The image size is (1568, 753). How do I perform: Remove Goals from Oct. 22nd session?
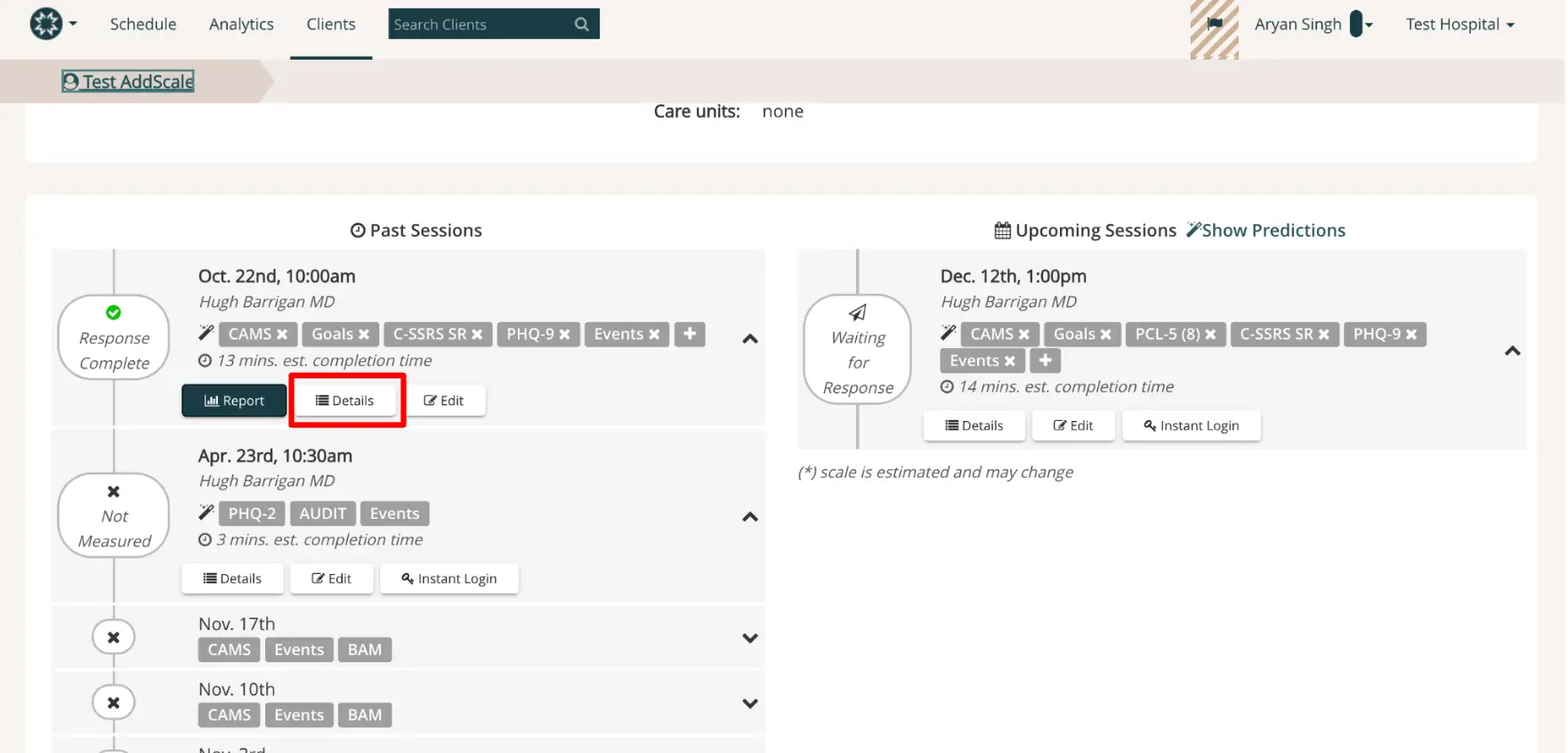364,335
